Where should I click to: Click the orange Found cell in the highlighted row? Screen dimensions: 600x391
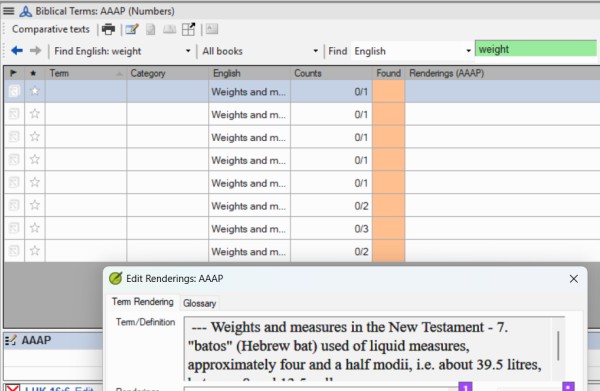tap(388, 91)
